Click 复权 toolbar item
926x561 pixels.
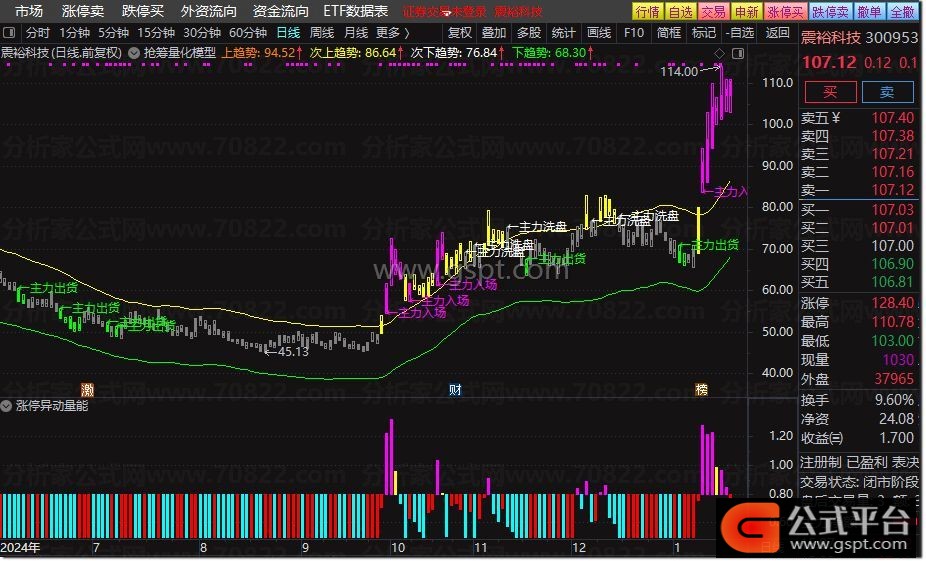[460, 33]
